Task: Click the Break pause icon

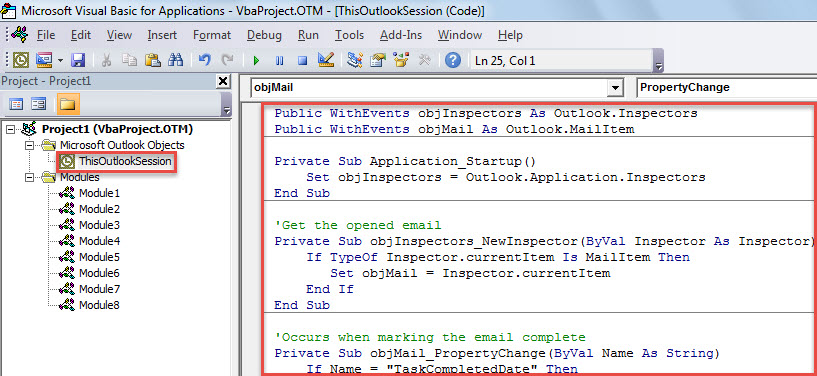Action: pos(279,61)
